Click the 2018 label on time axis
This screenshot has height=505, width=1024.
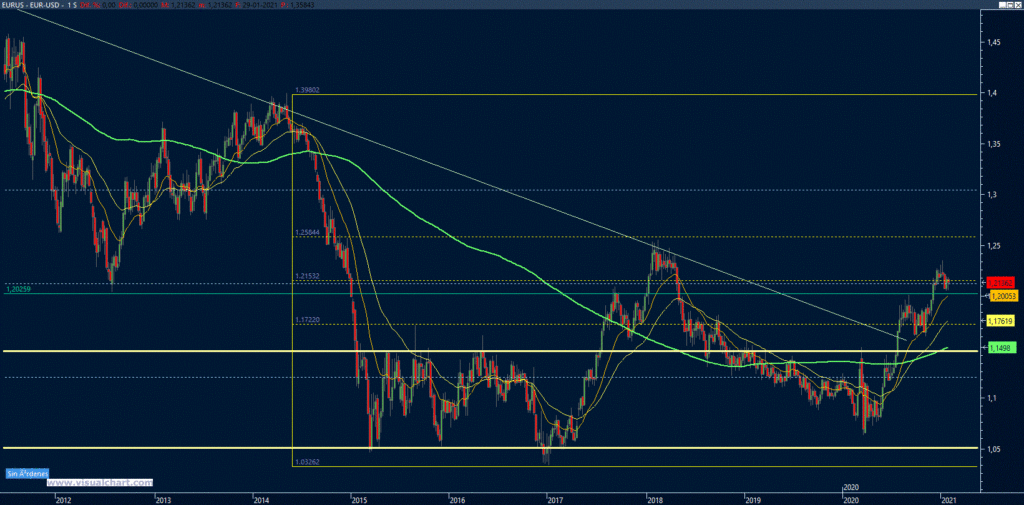[x=653, y=500]
